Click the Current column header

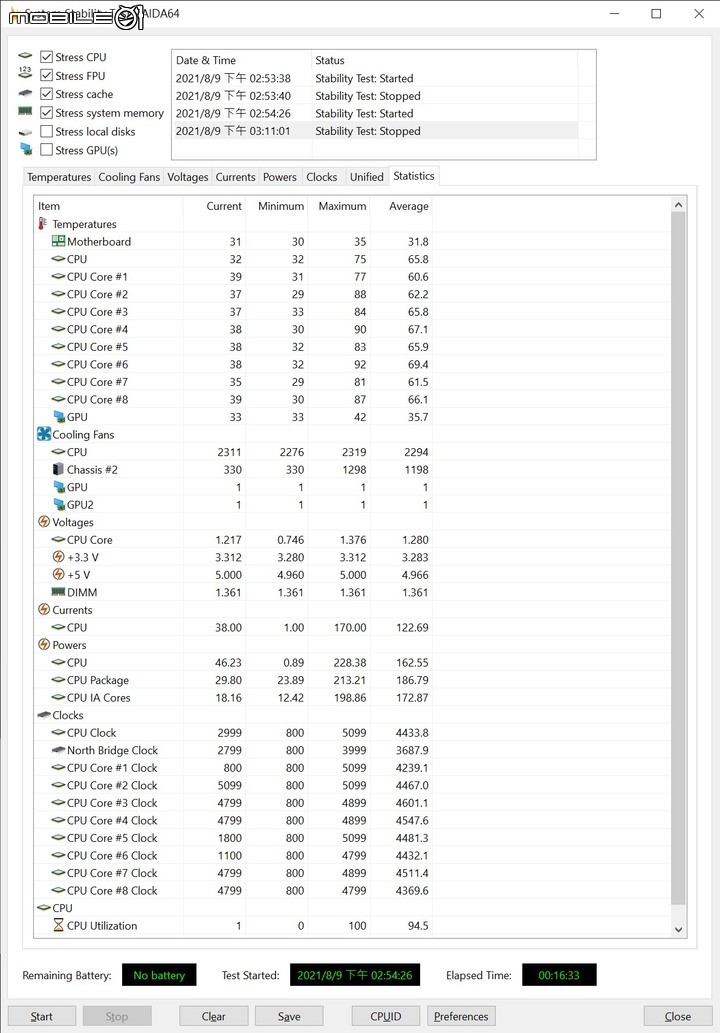(x=215, y=206)
